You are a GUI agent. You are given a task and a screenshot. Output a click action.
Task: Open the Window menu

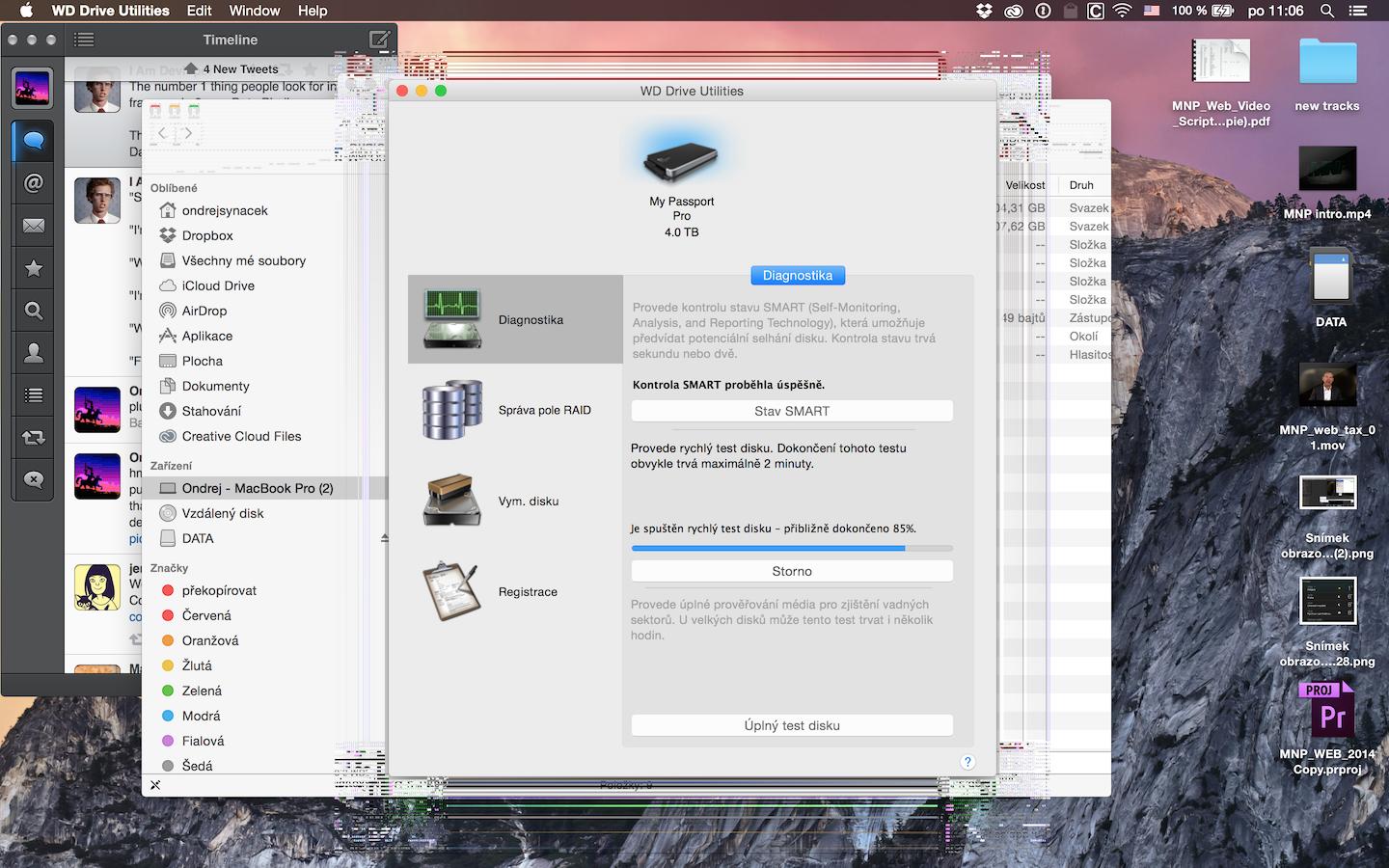pos(255,11)
